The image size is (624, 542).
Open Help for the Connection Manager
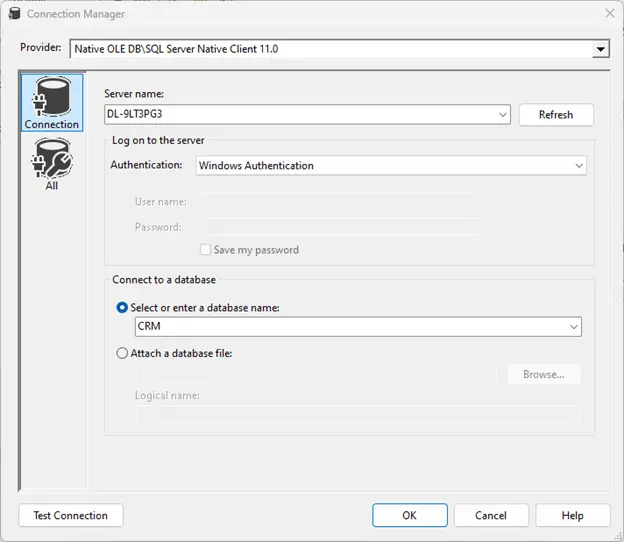pos(572,515)
